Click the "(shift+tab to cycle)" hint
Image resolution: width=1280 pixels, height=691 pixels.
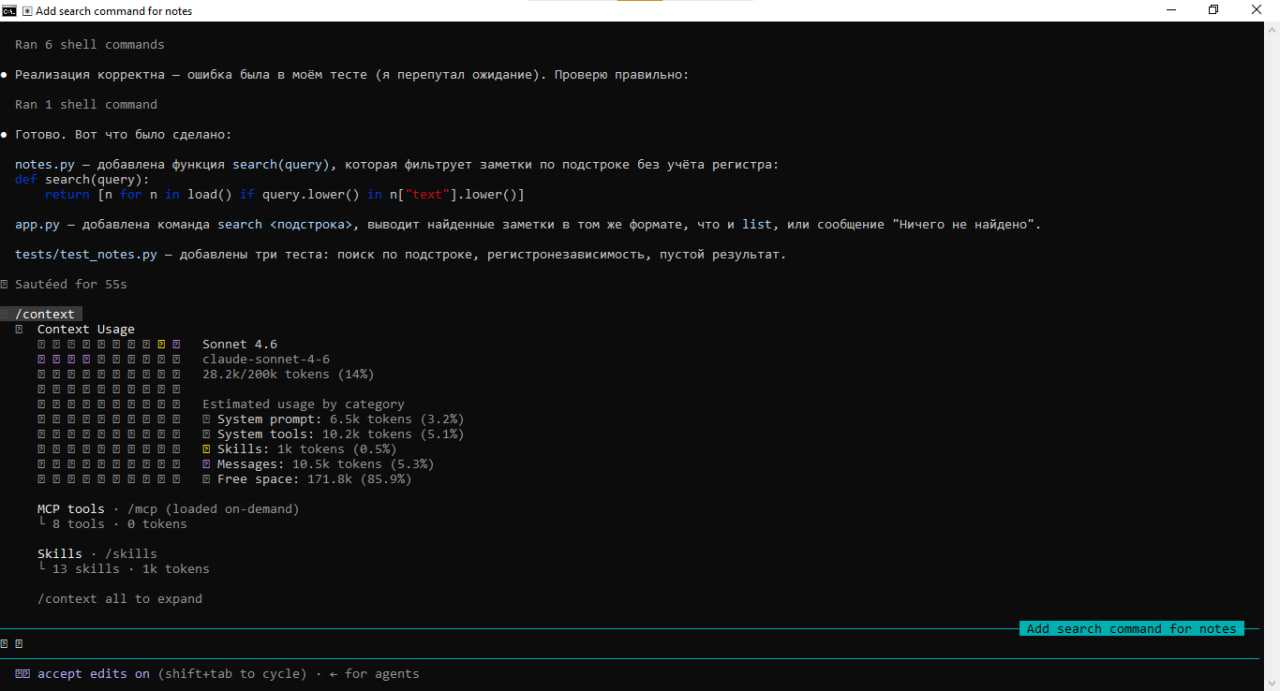232,674
